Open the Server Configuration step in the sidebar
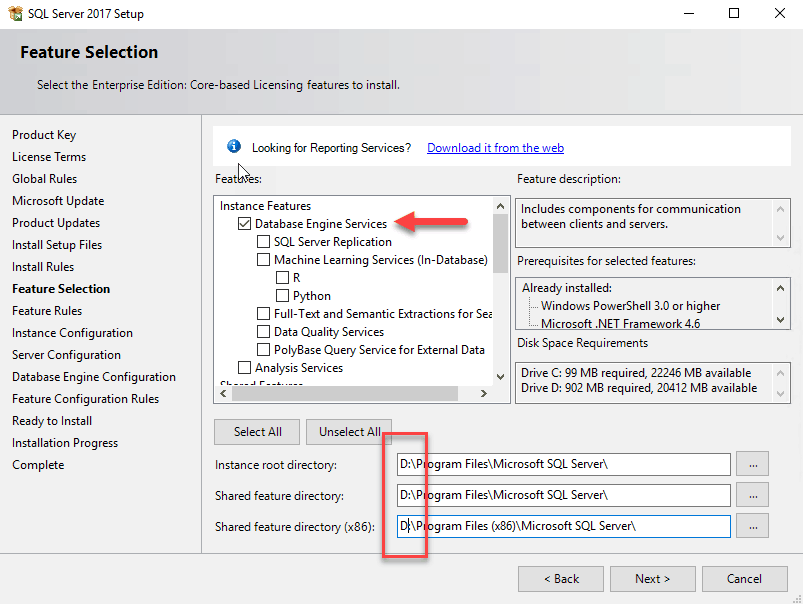 pos(66,355)
